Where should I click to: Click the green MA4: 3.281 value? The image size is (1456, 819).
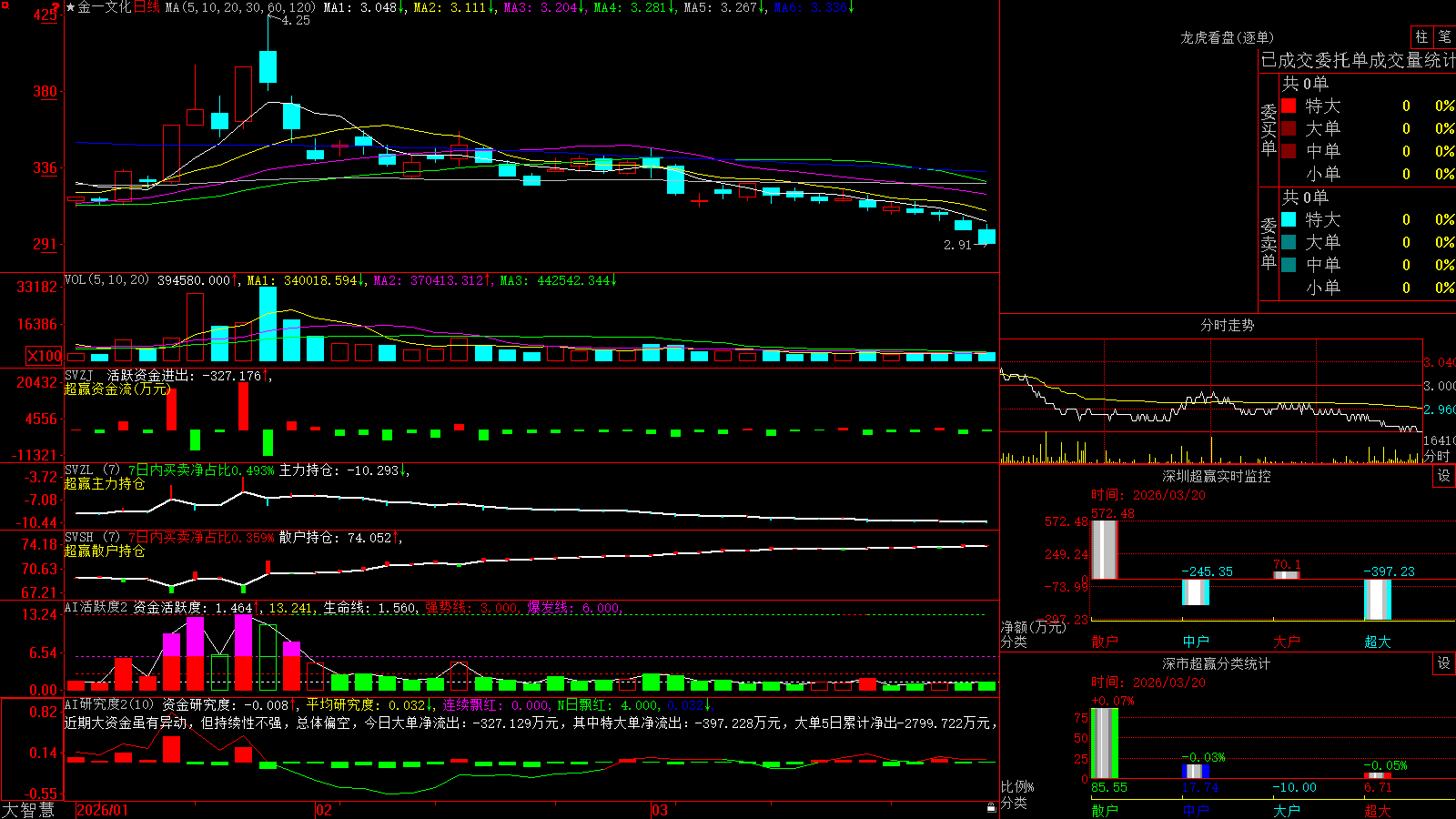tap(634, 7)
